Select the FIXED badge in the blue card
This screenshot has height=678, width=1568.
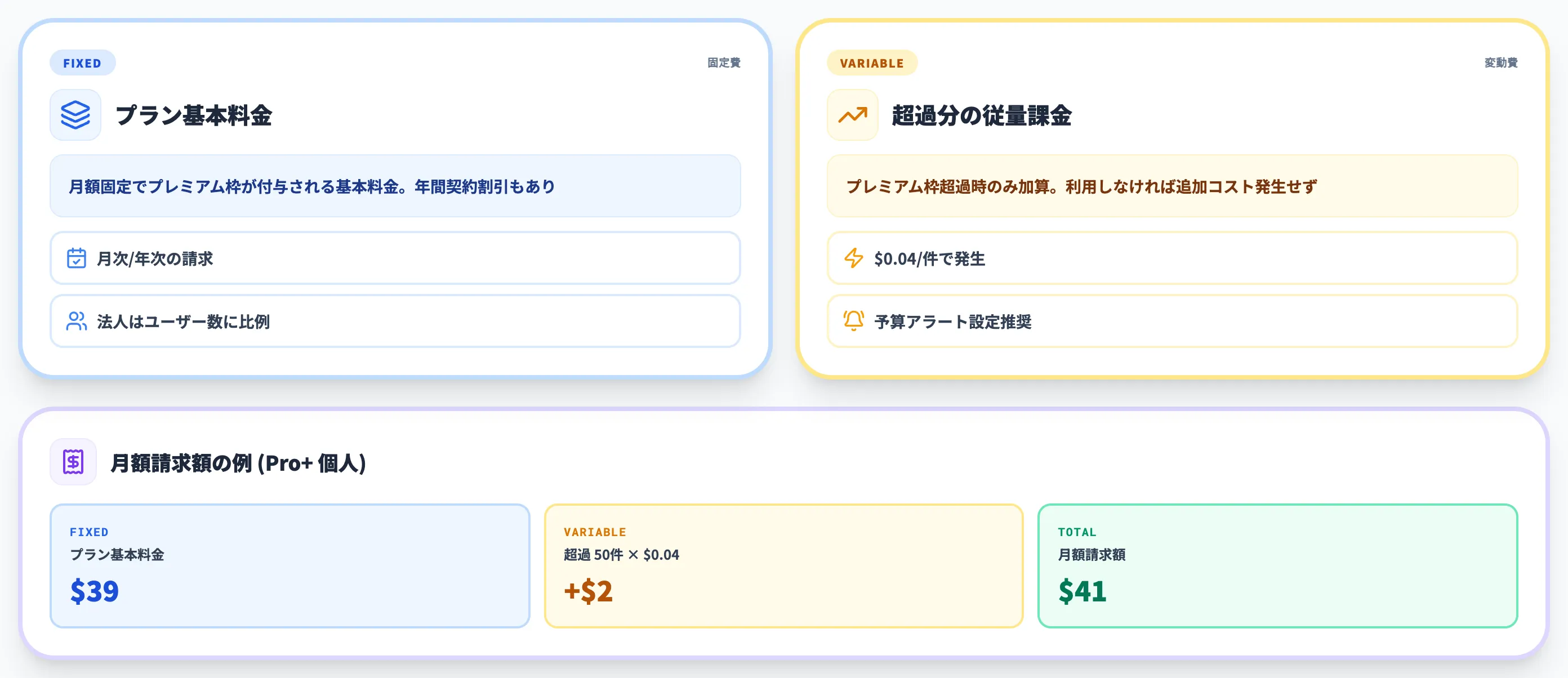82,63
